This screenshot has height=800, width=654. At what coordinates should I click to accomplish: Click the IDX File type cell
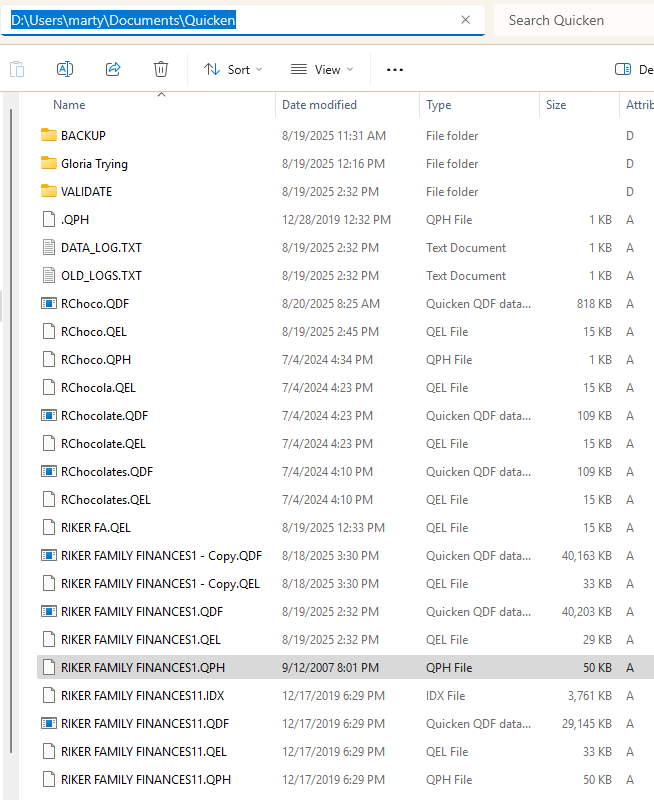(446, 696)
